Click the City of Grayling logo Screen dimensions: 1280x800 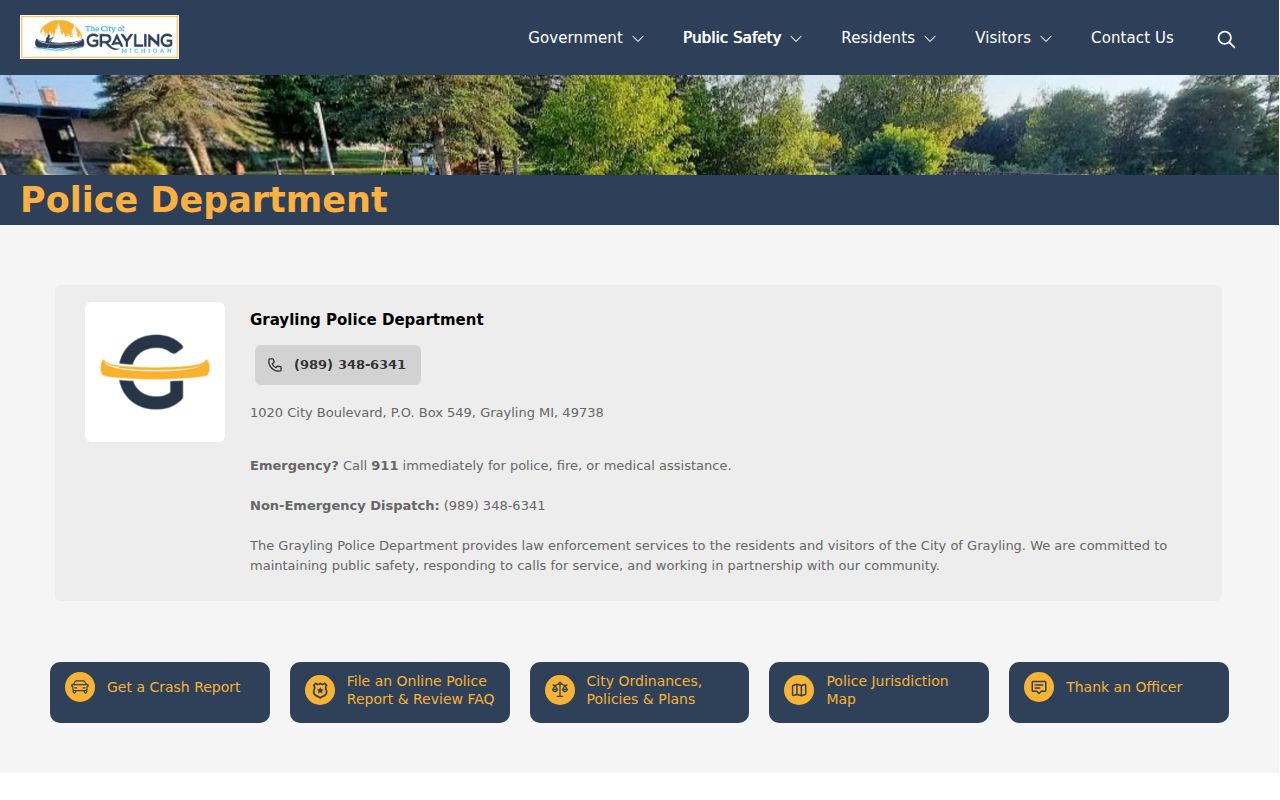99,37
